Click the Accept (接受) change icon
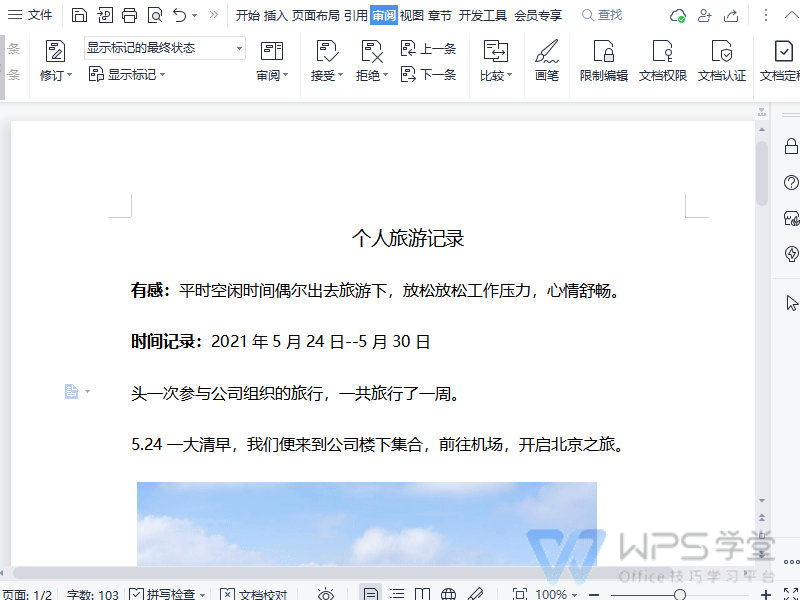800x600 pixels. pos(327,51)
